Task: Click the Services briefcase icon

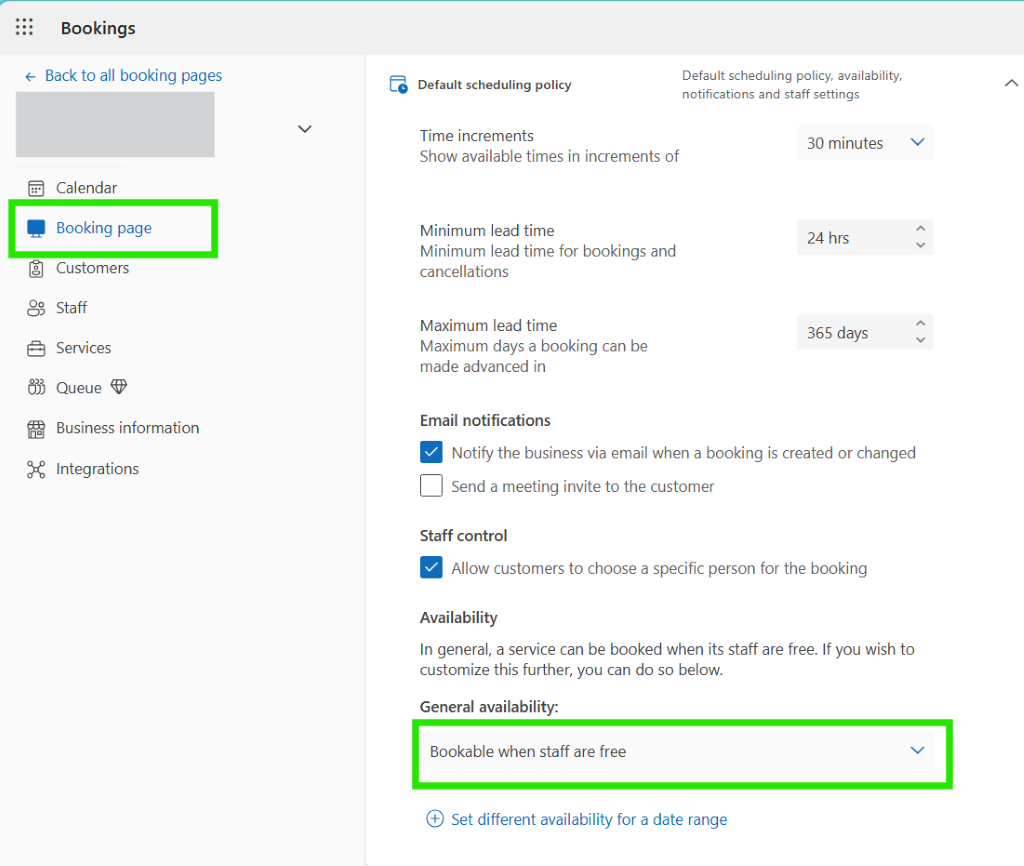Action: tap(36, 348)
